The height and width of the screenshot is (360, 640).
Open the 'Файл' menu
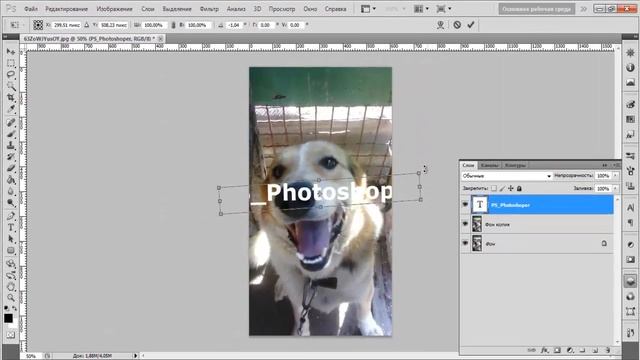point(31,9)
